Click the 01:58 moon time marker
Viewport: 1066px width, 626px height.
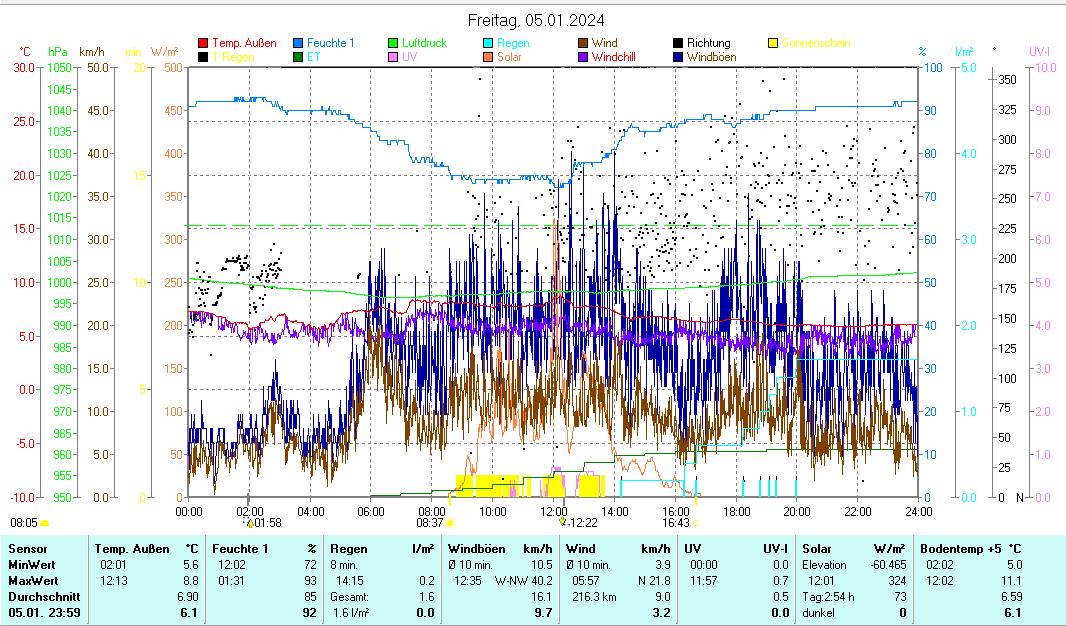click(x=266, y=522)
